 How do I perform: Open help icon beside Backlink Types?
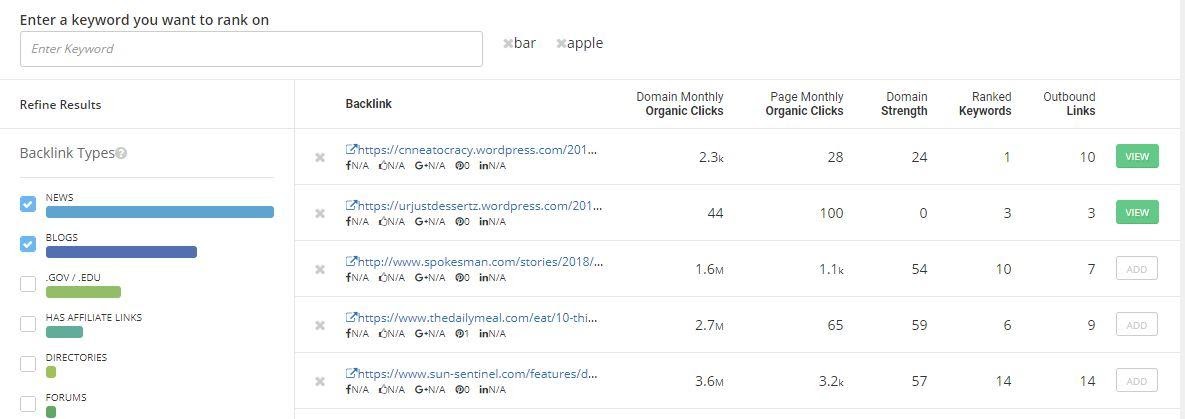121,154
